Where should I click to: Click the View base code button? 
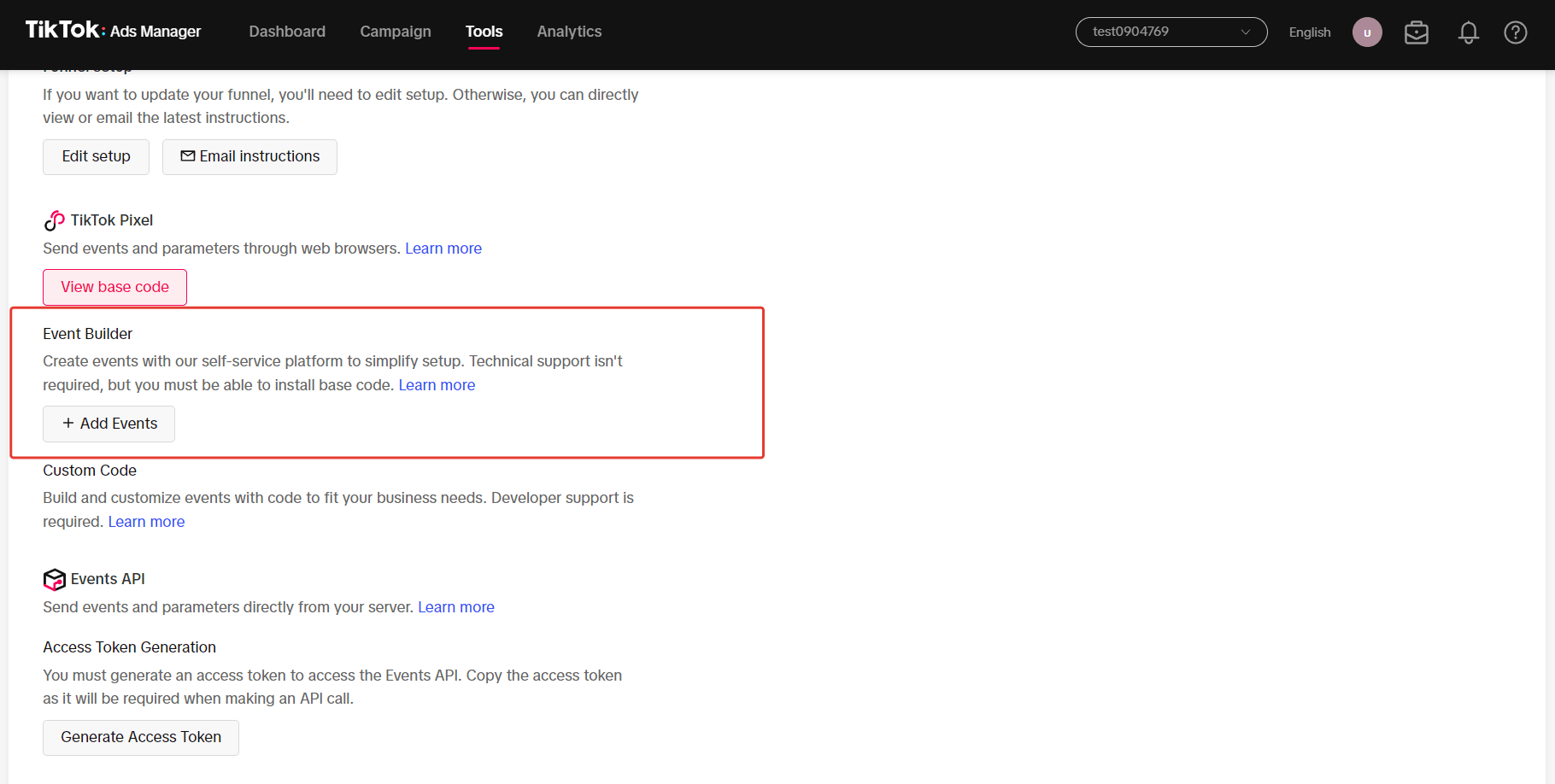point(114,287)
